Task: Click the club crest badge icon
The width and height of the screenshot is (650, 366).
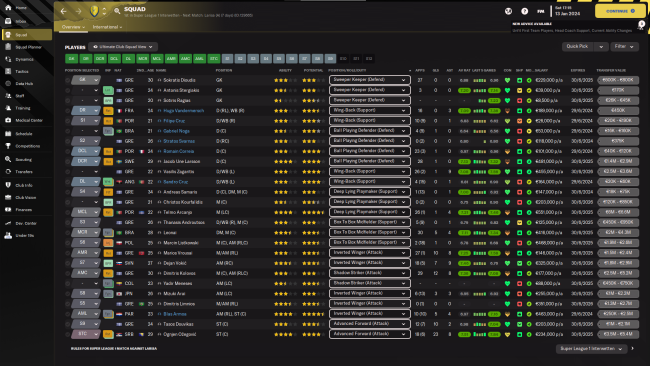Action: [x=94, y=11]
